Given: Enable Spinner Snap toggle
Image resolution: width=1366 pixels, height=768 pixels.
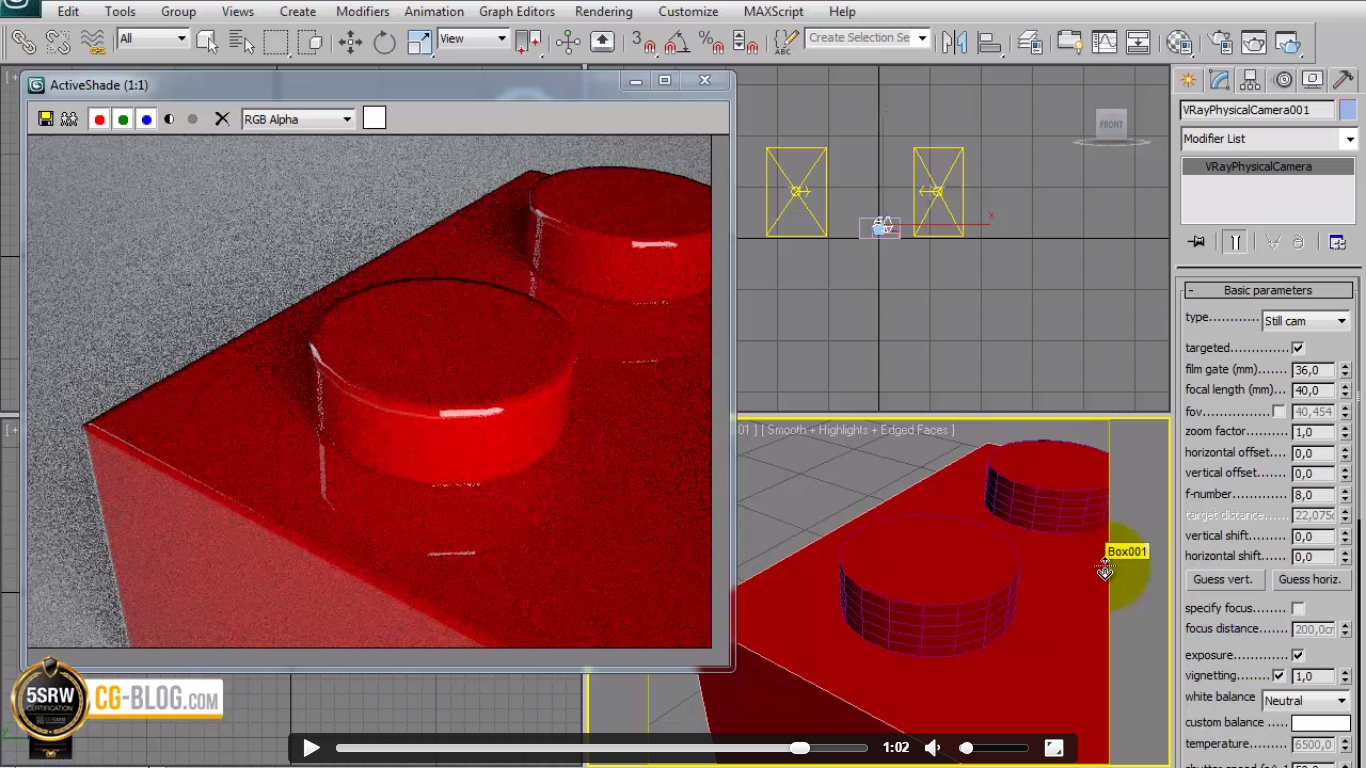Looking at the screenshot, I should [x=746, y=41].
